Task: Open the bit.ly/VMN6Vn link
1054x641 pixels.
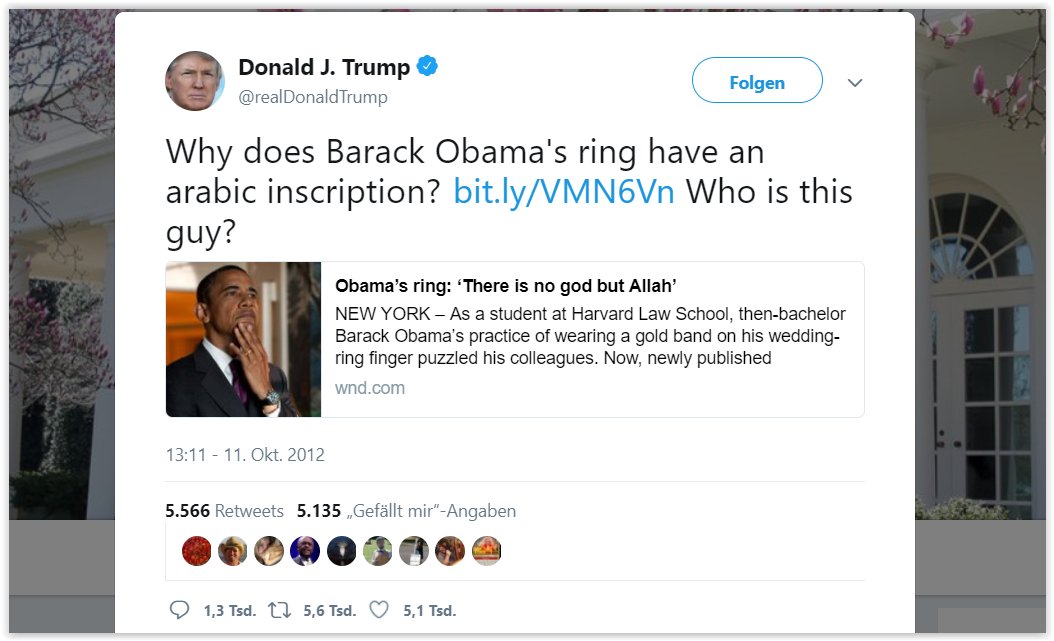Action: (563, 192)
